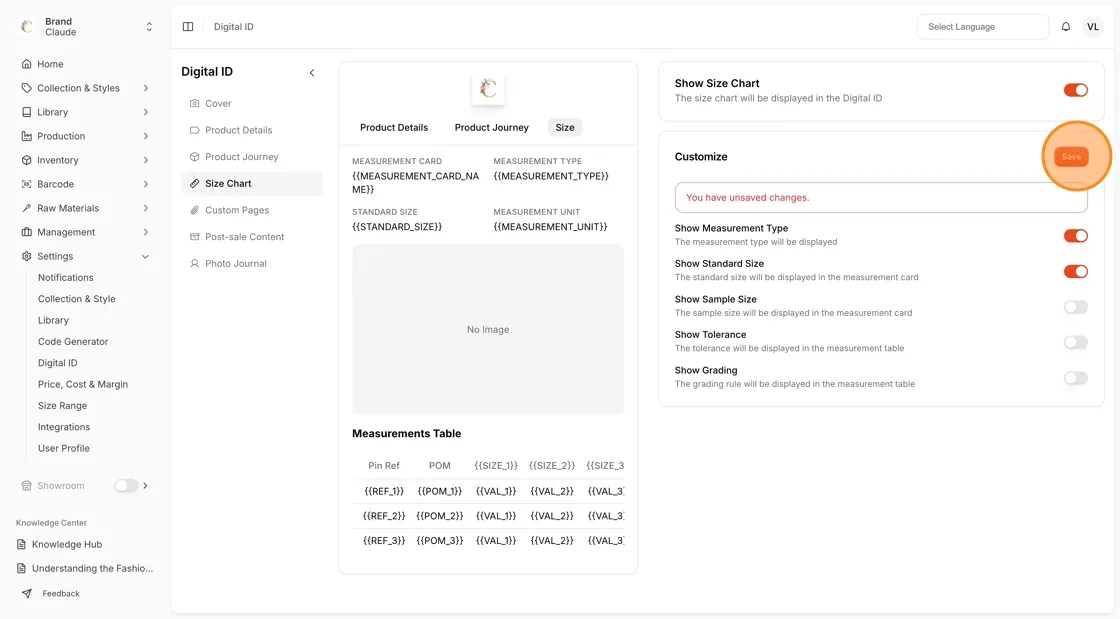Open notifications bell icon
1120x619 pixels.
1066,27
